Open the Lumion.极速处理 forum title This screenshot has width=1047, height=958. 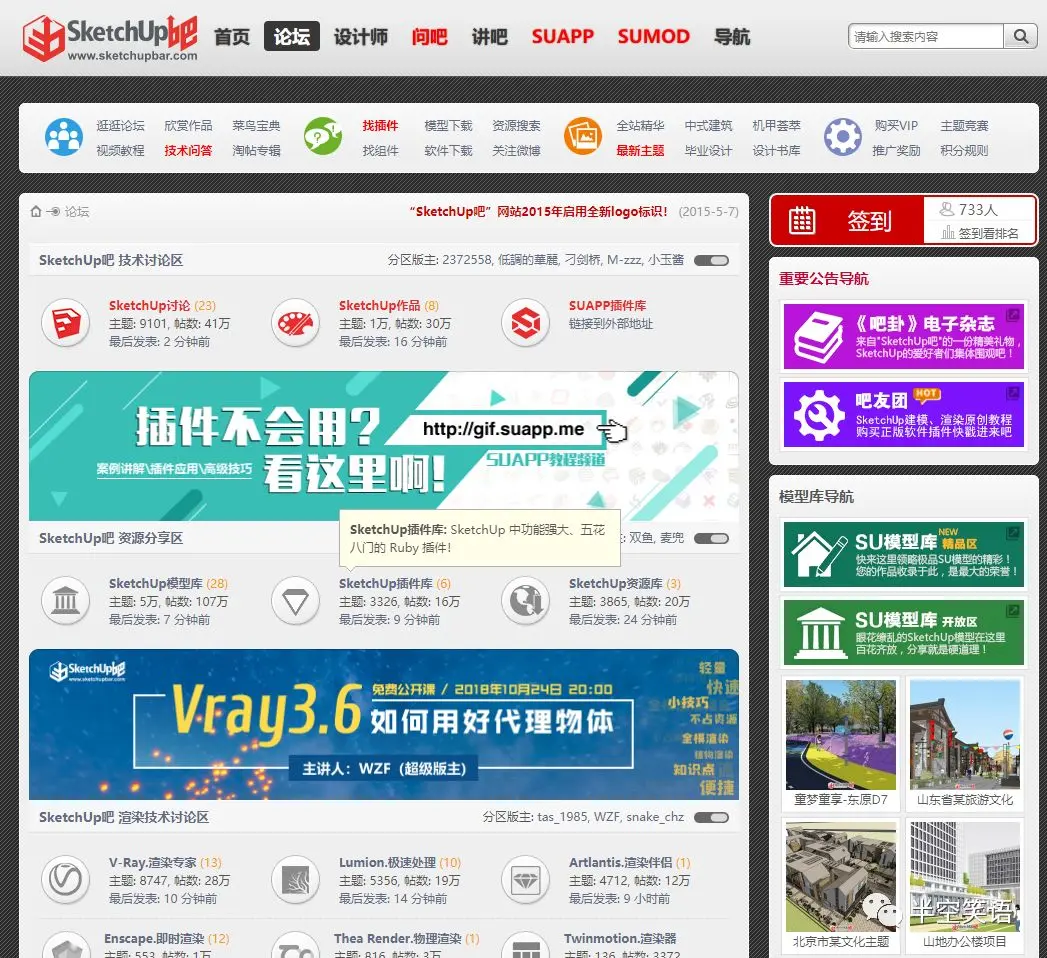click(387, 863)
